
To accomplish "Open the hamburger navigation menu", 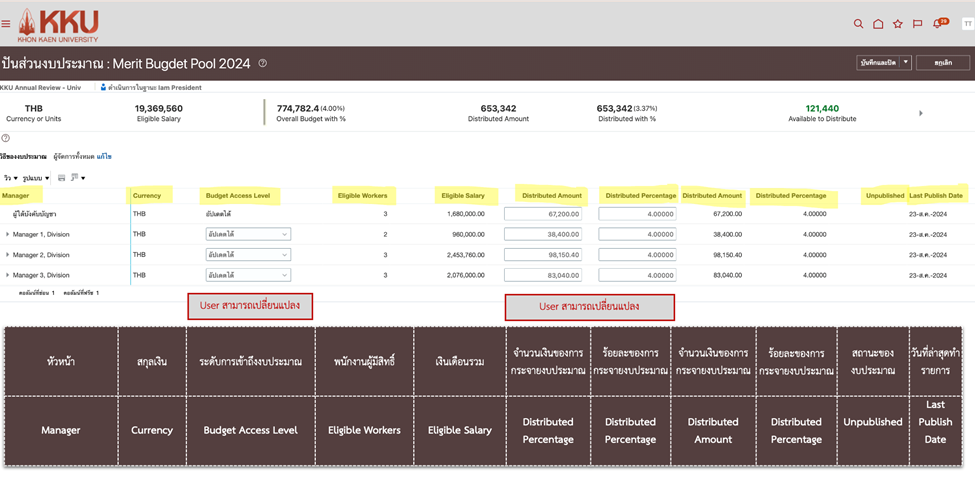I will click(x=7, y=24).
